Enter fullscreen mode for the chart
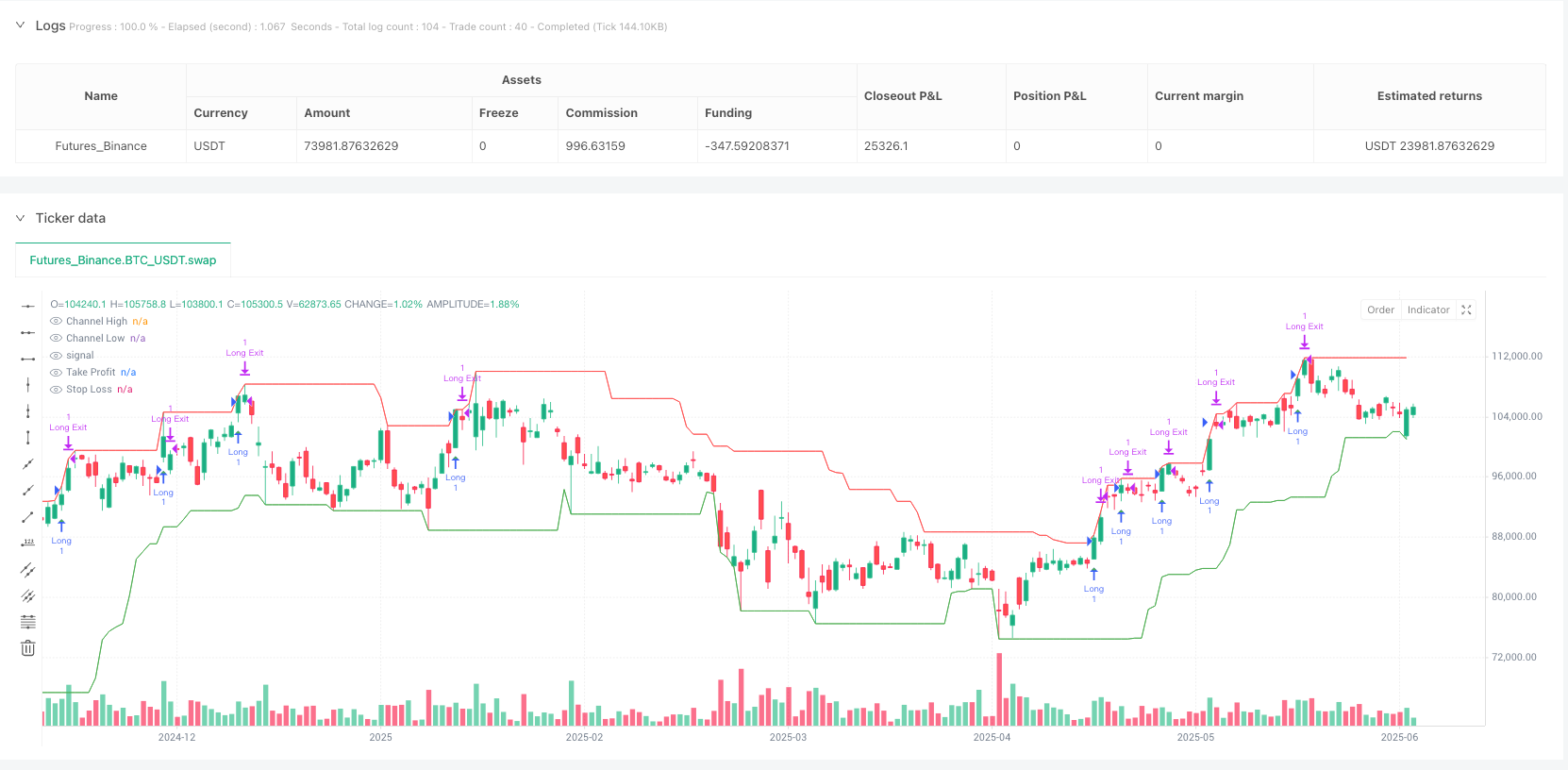The image size is (1568, 770). point(1466,310)
